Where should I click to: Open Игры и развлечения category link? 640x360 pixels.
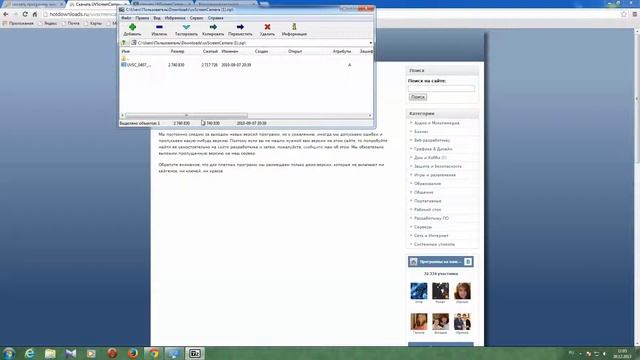(x=435, y=175)
